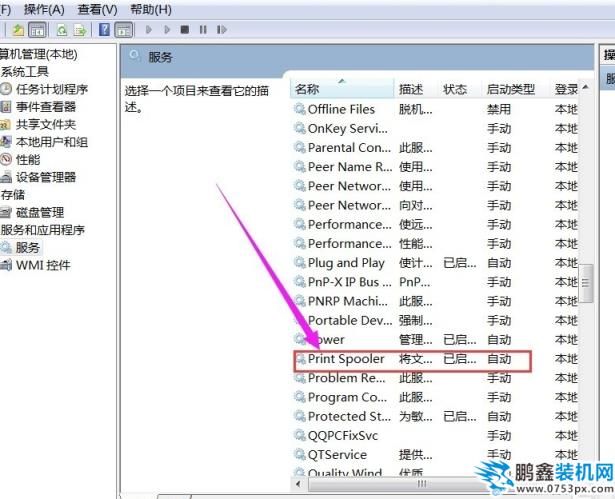The width and height of the screenshot is (615, 499).
Task: Select 任务计划程序 tree item
Action: click(52, 89)
